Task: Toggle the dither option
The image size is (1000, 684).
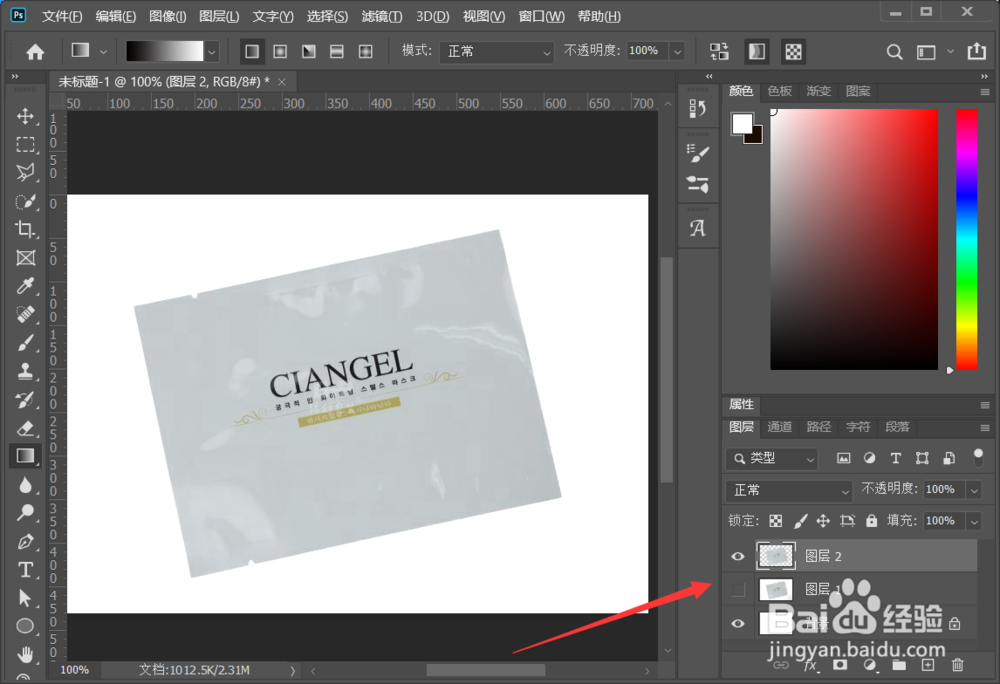Action: click(x=756, y=51)
